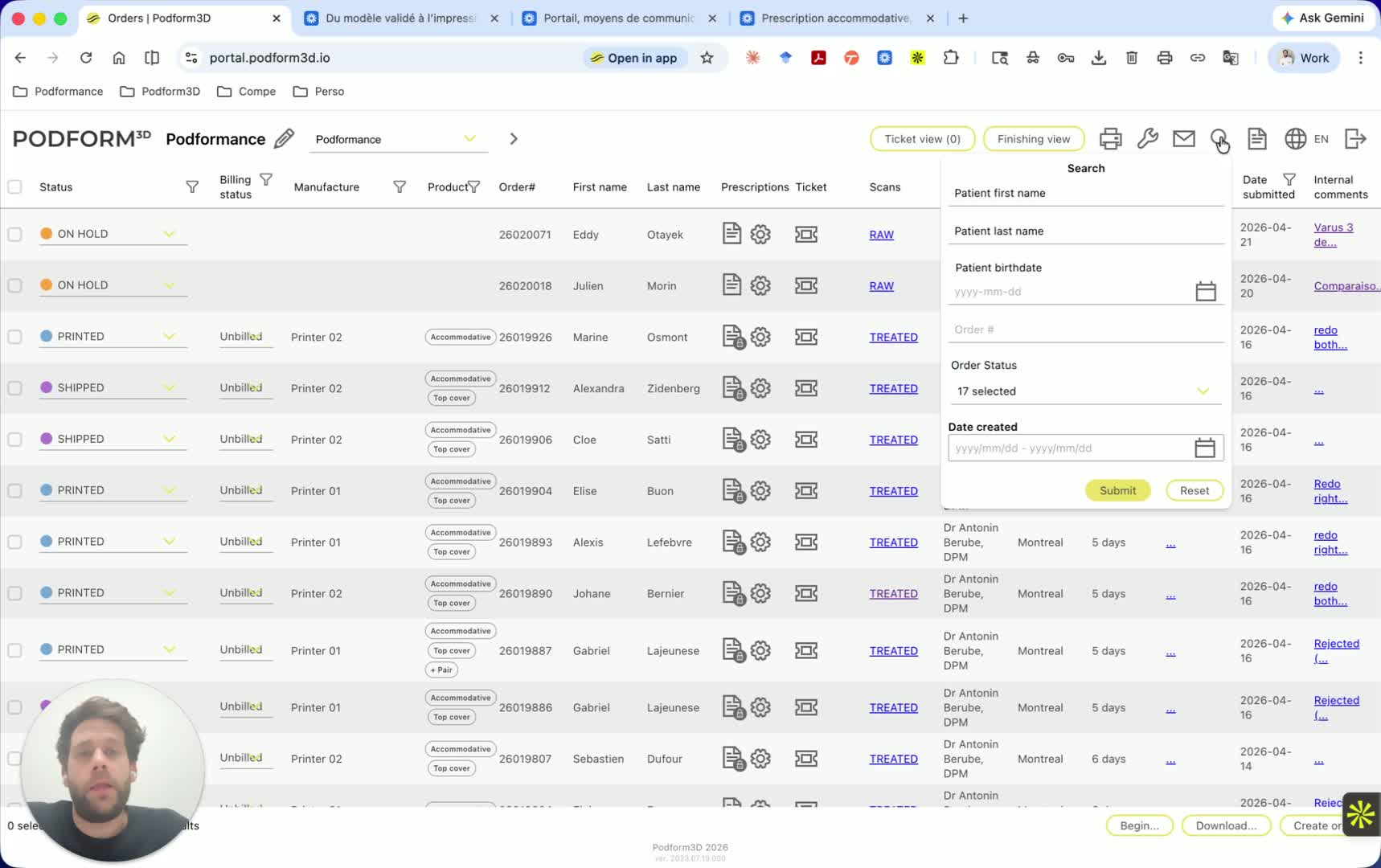Focus Patient last name field
Viewport: 1381px width, 868px height.
click(1086, 231)
